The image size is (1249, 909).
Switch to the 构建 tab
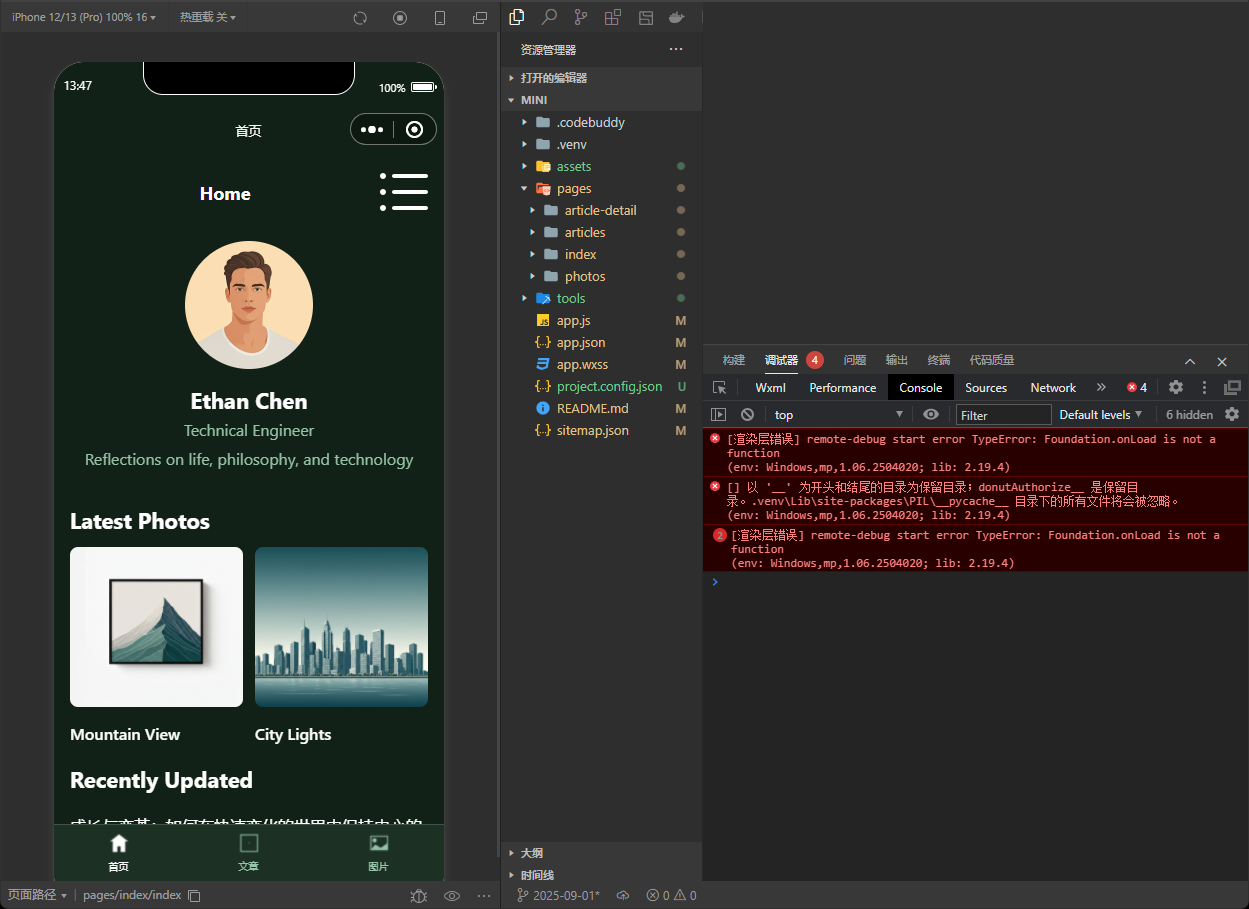point(734,360)
